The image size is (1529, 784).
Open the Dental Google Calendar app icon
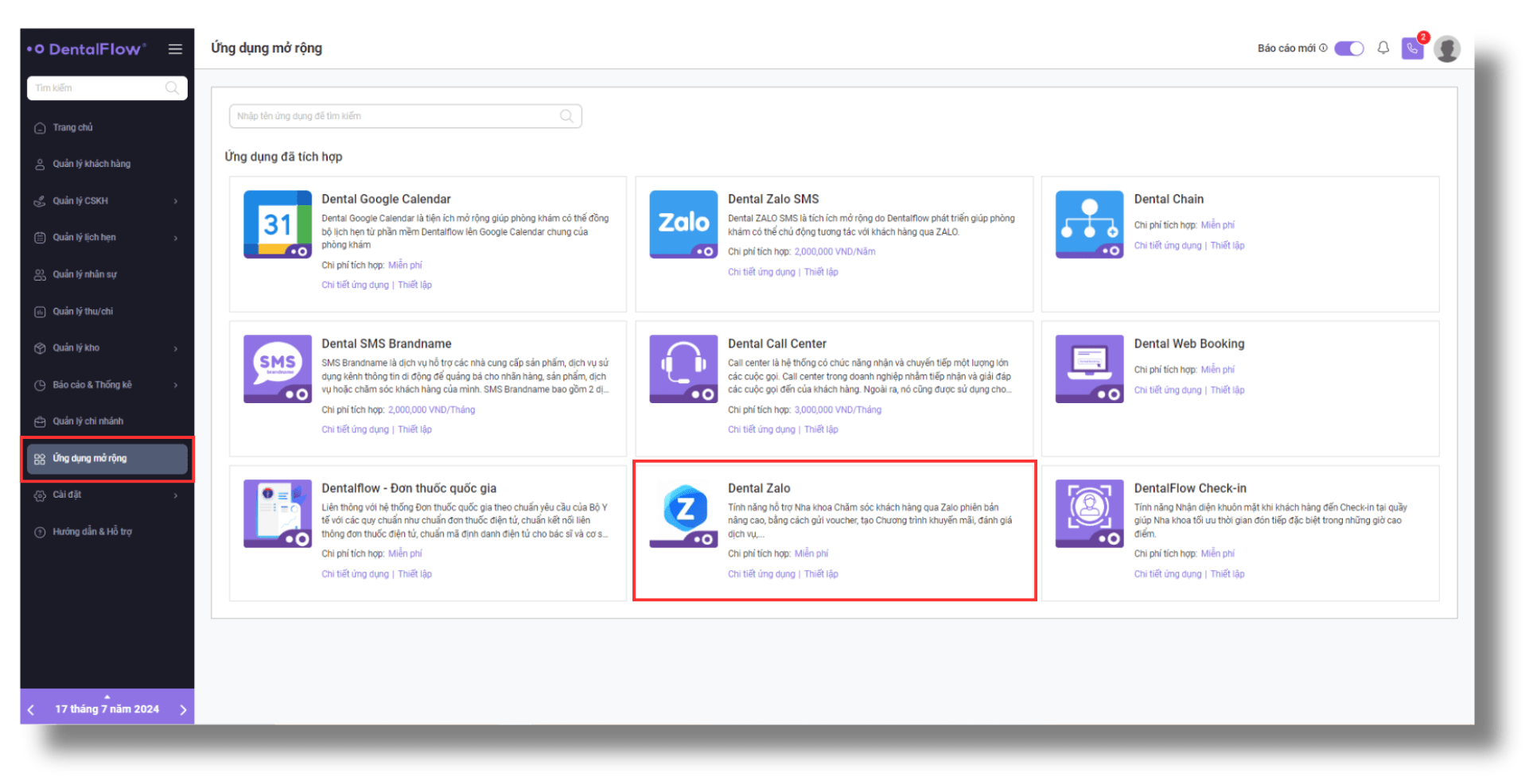[x=278, y=224]
